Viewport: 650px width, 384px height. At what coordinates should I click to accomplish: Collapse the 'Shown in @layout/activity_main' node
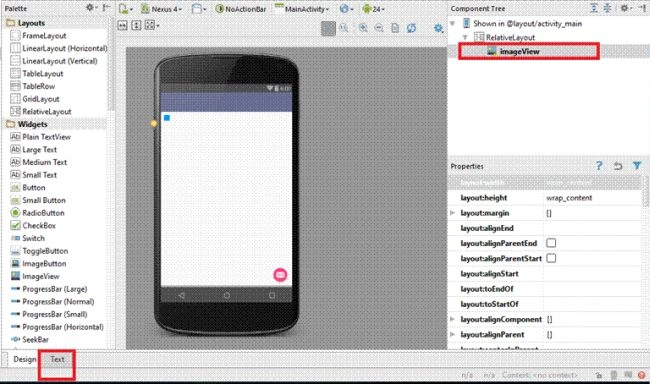click(453, 24)
